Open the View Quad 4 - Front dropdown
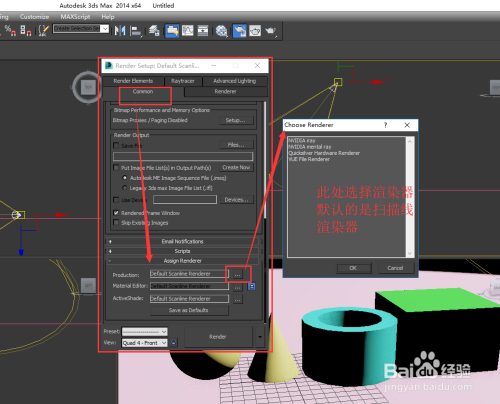The width and height of the screenshot is (500, 404). (x=144, y=343)
